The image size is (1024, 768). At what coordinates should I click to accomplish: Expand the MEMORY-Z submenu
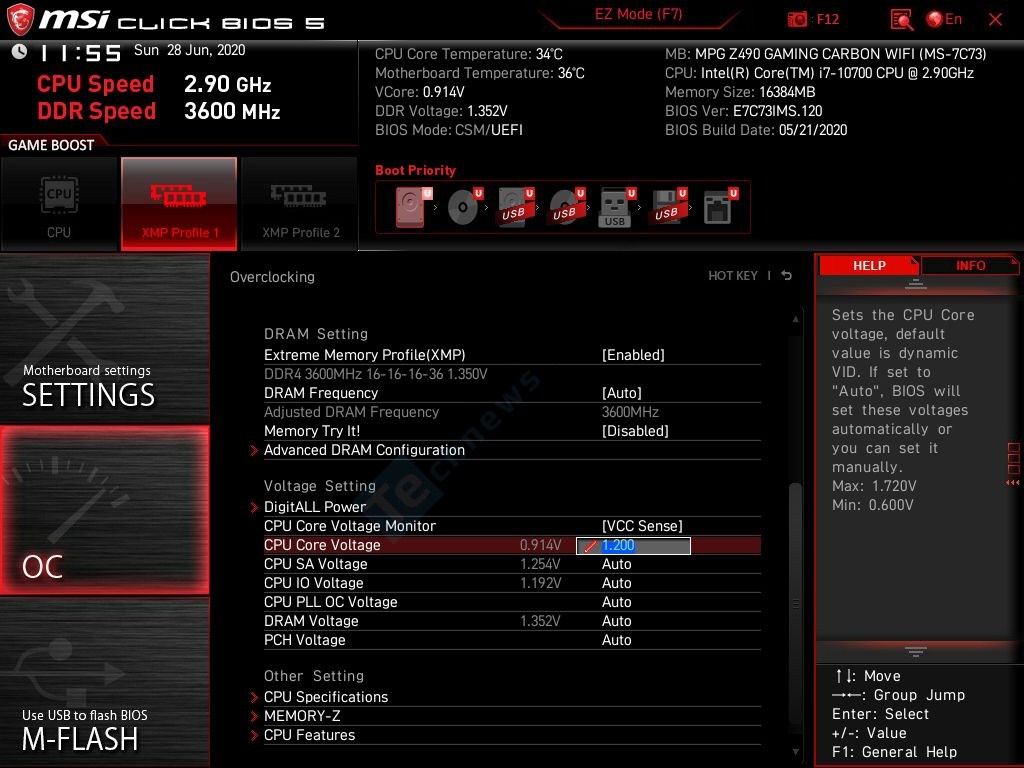(302, 716)
